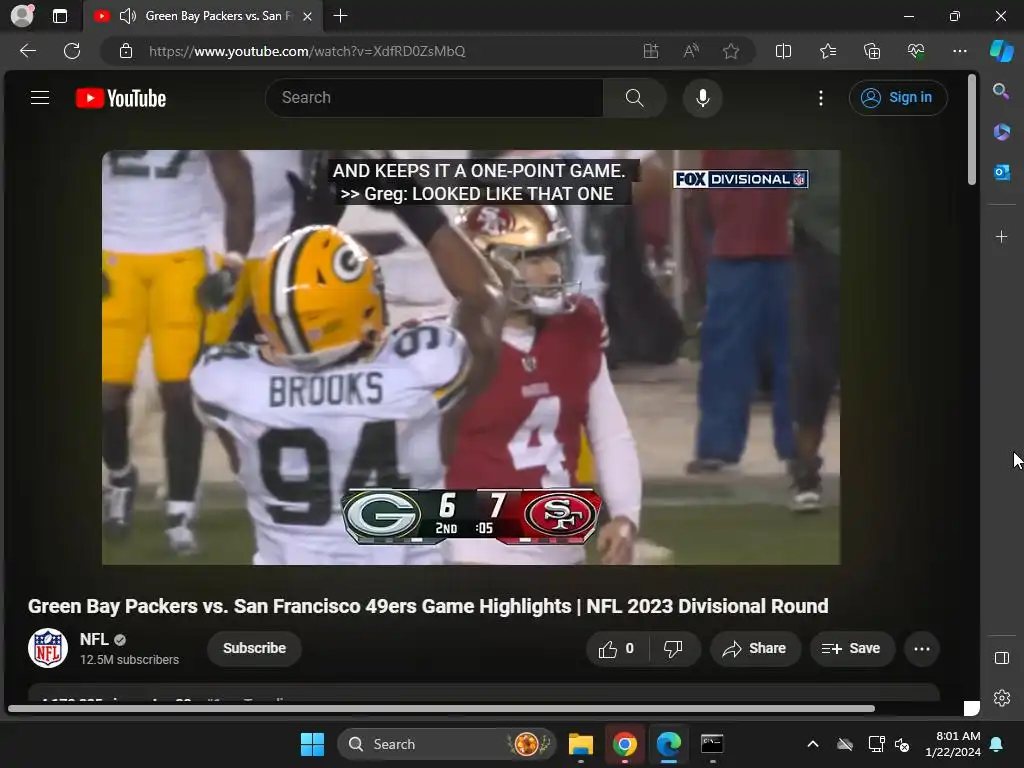Open the YouTube guide hamburger menu
This screenshot has height=768, width=1024.
tap(40, 98)
